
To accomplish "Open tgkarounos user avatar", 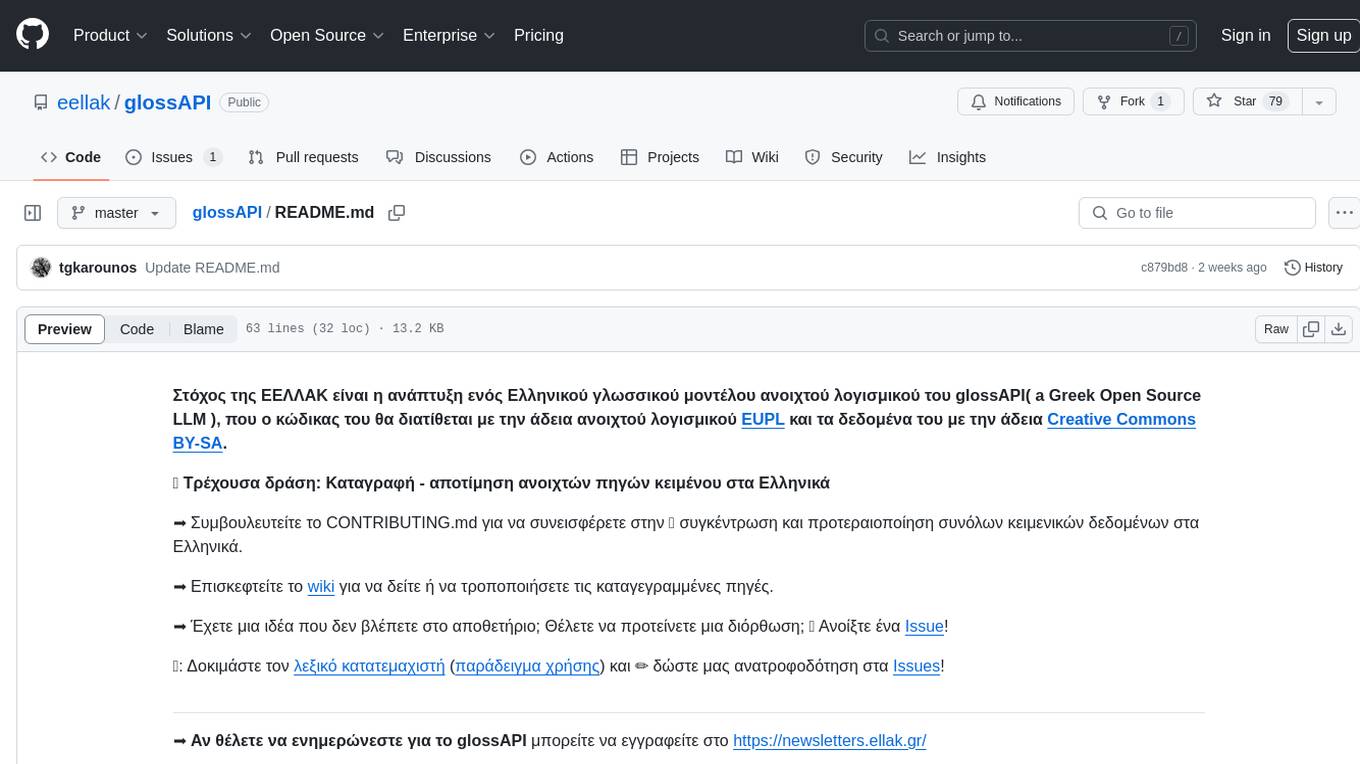I will pyautogui.click(x=41, y=267).
